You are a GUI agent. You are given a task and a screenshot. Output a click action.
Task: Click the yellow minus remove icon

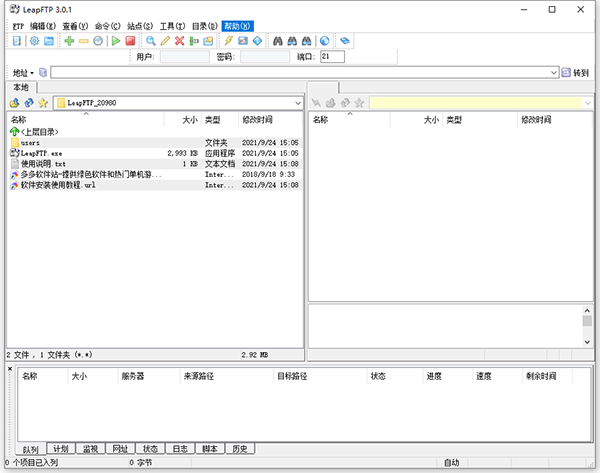click(83, 41)
